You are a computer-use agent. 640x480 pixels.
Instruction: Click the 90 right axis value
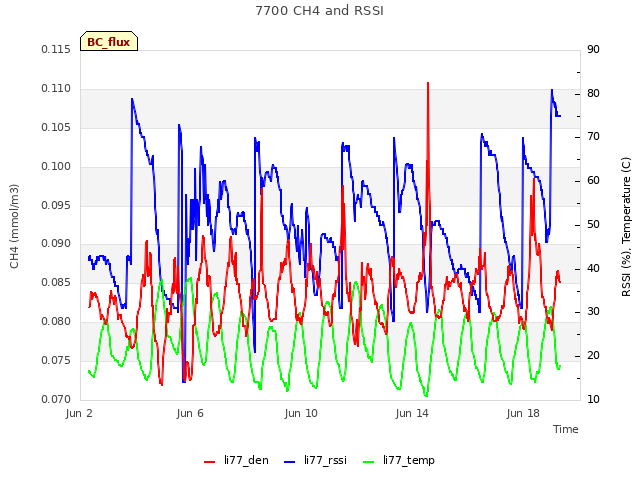(x=593, y=49)
